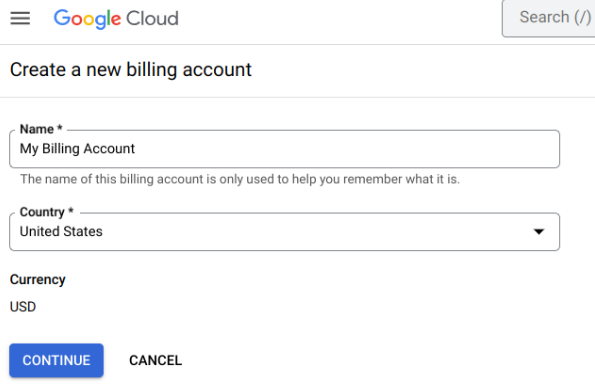Viewport: 595px width, 392px height.
Task: Click the Currency label
Action: 38,280
